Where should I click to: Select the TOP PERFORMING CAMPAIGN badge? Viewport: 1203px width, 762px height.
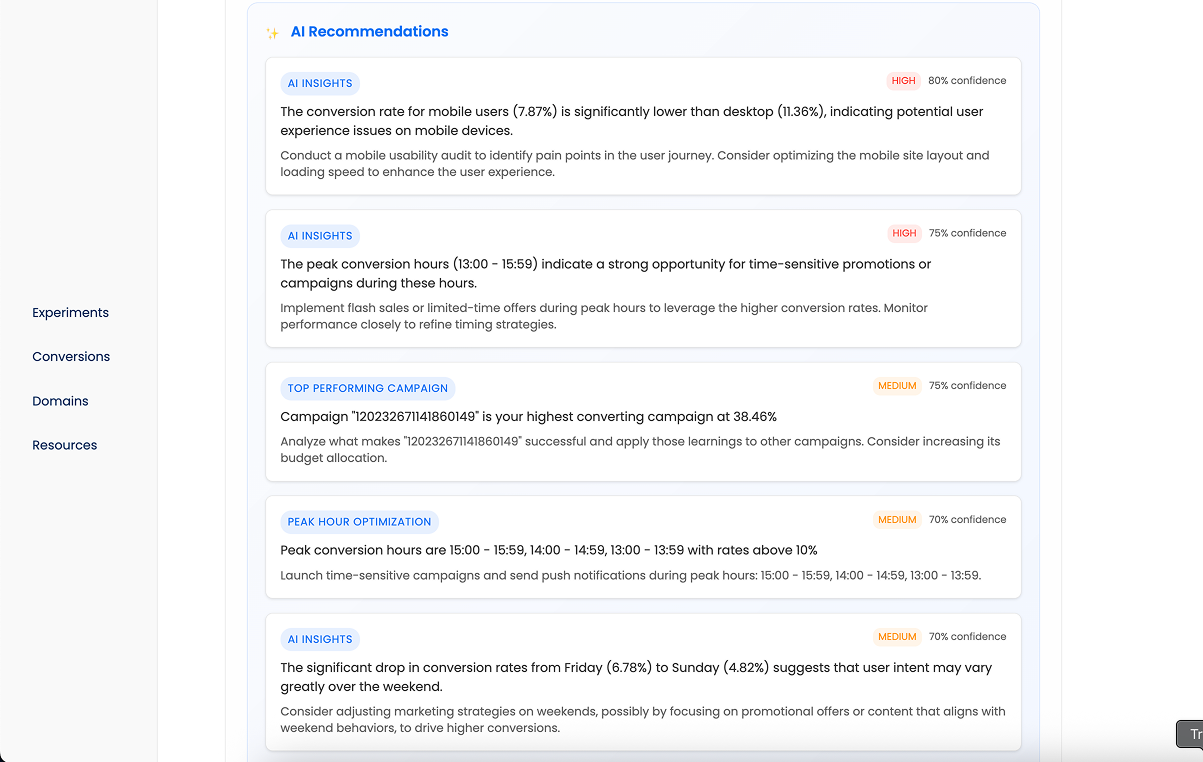pyautogui.click(x=367, y=388)
